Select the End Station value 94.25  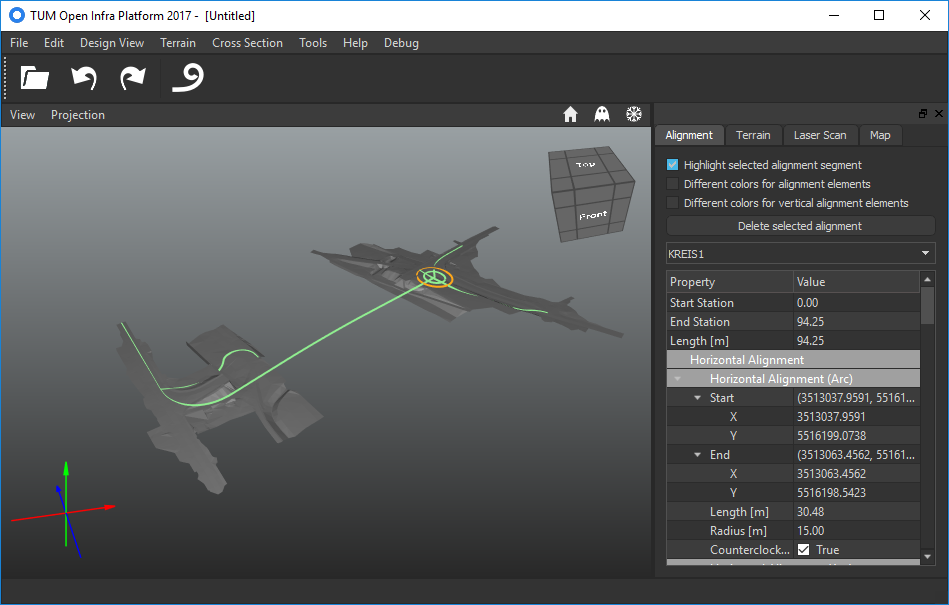pos(810,322)
